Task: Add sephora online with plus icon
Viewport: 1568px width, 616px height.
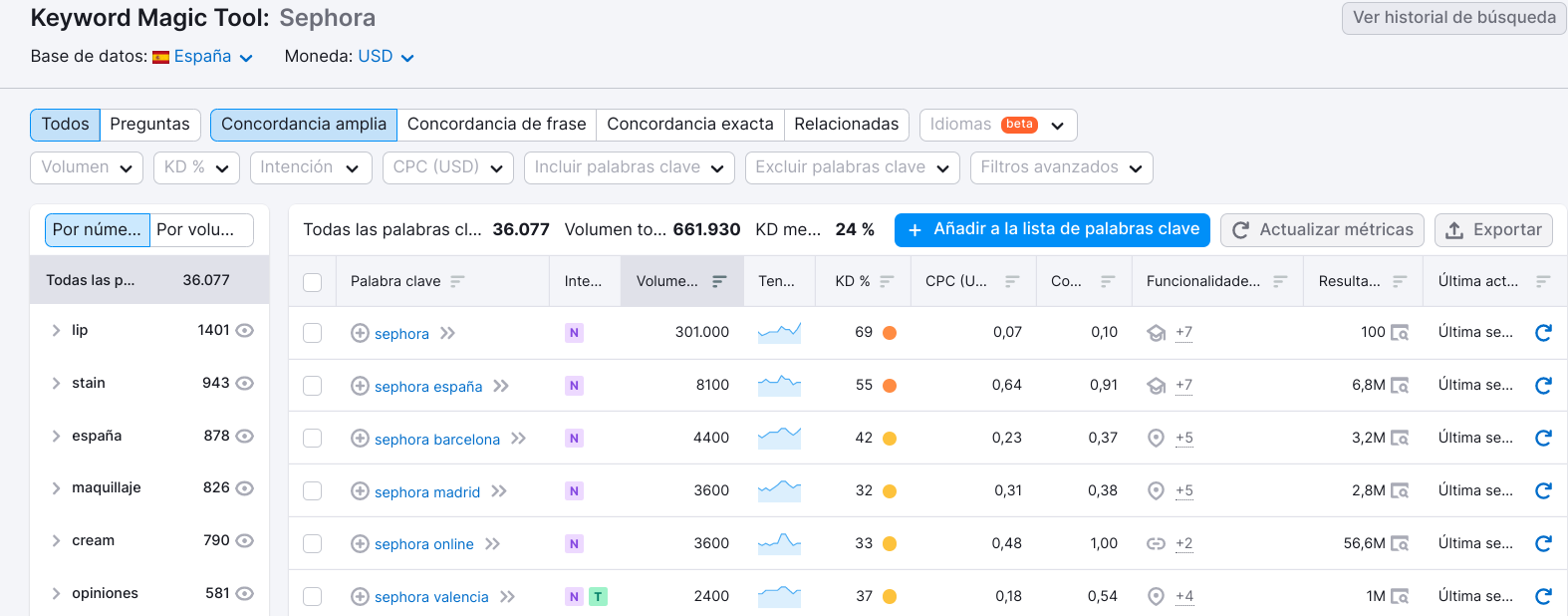Action: 360,544
